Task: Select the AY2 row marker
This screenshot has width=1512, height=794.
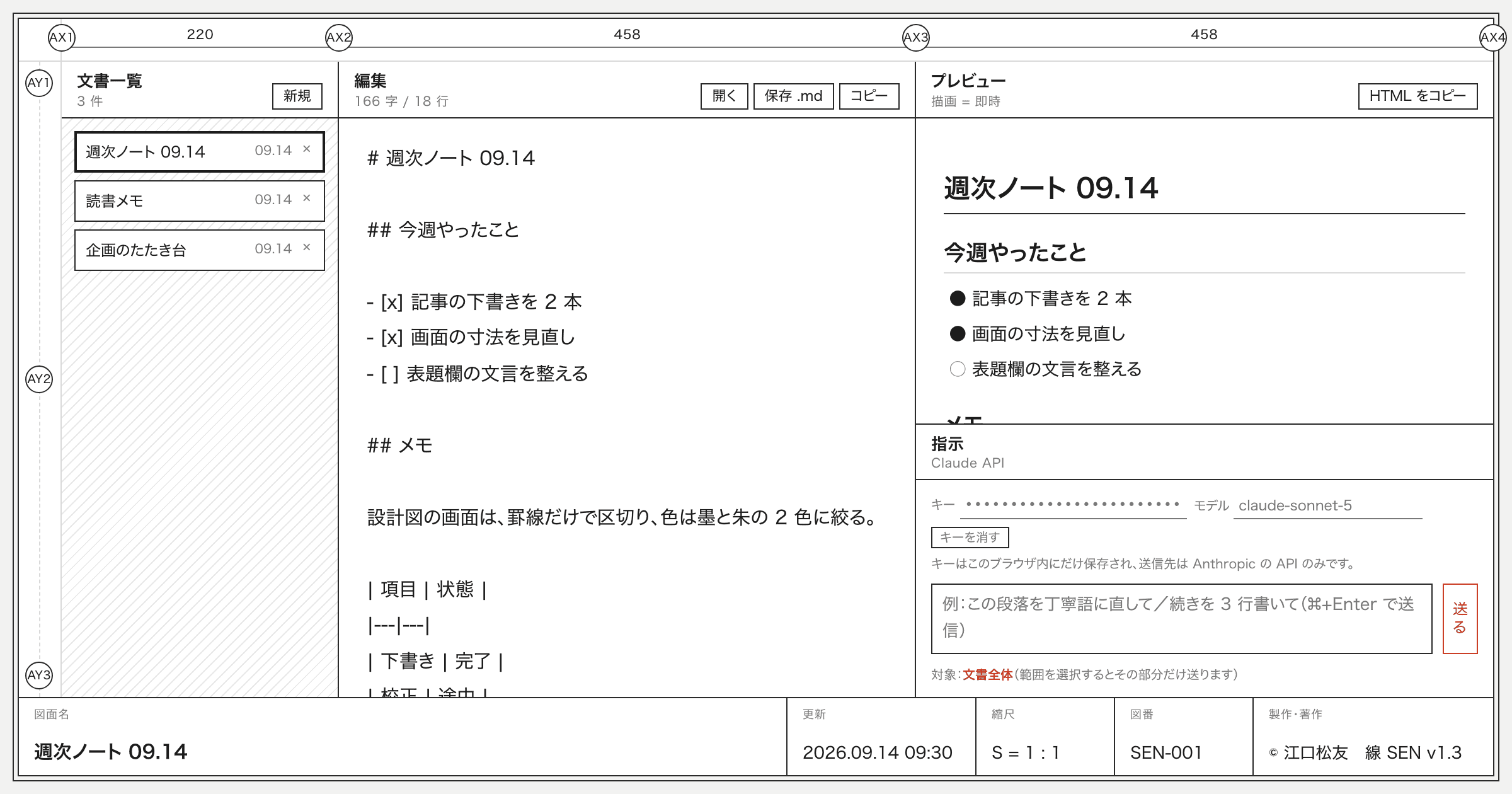Action: point(39,379)
